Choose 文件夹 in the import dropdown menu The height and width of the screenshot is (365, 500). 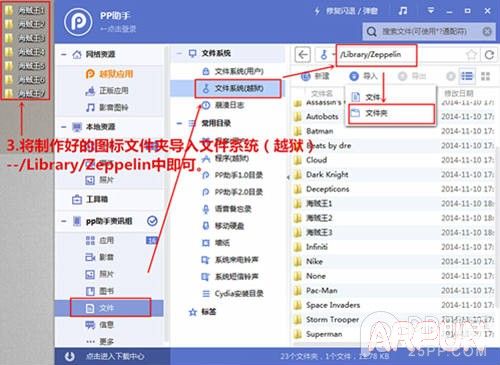tap(391, 113)
